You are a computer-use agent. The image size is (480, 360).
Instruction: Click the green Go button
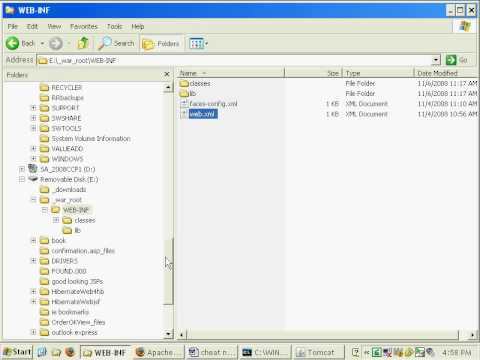(x=457, y=60)
